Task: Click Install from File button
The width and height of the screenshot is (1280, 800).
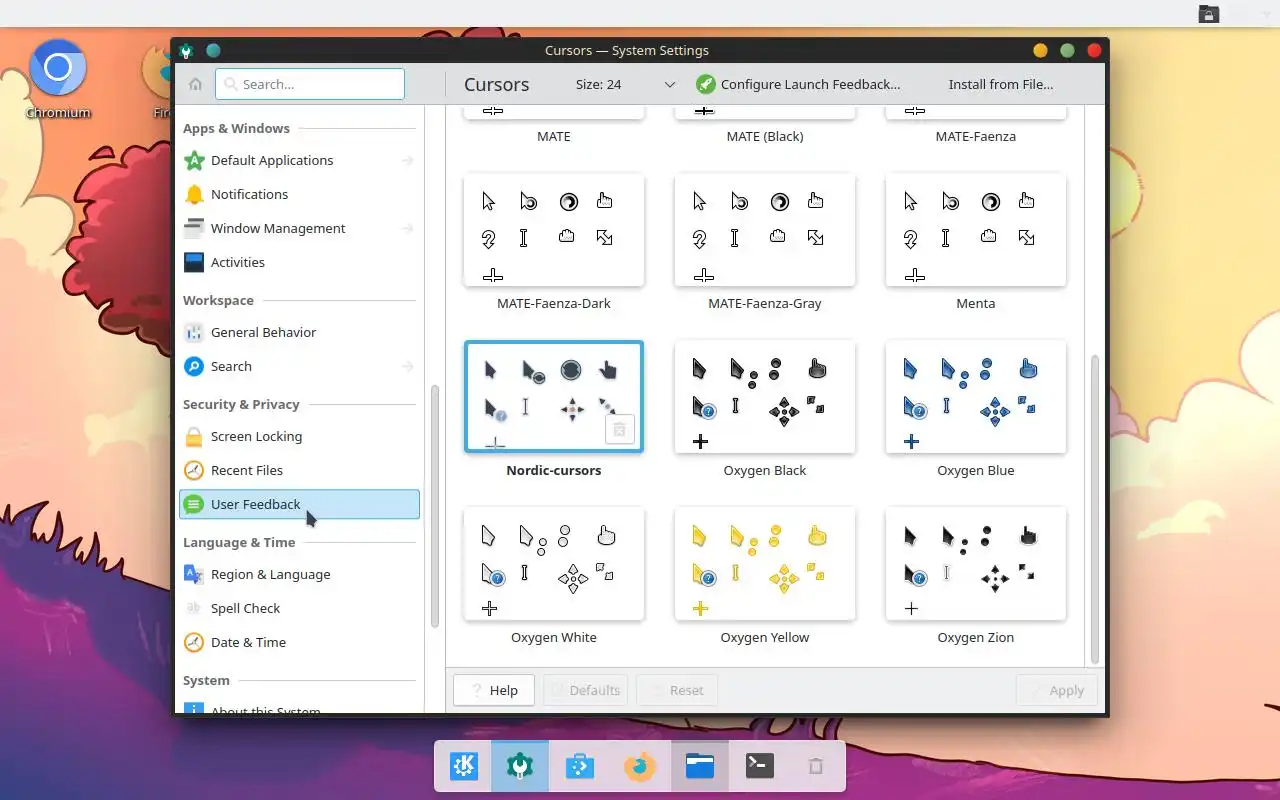Action: click(x=1001, y=84)
